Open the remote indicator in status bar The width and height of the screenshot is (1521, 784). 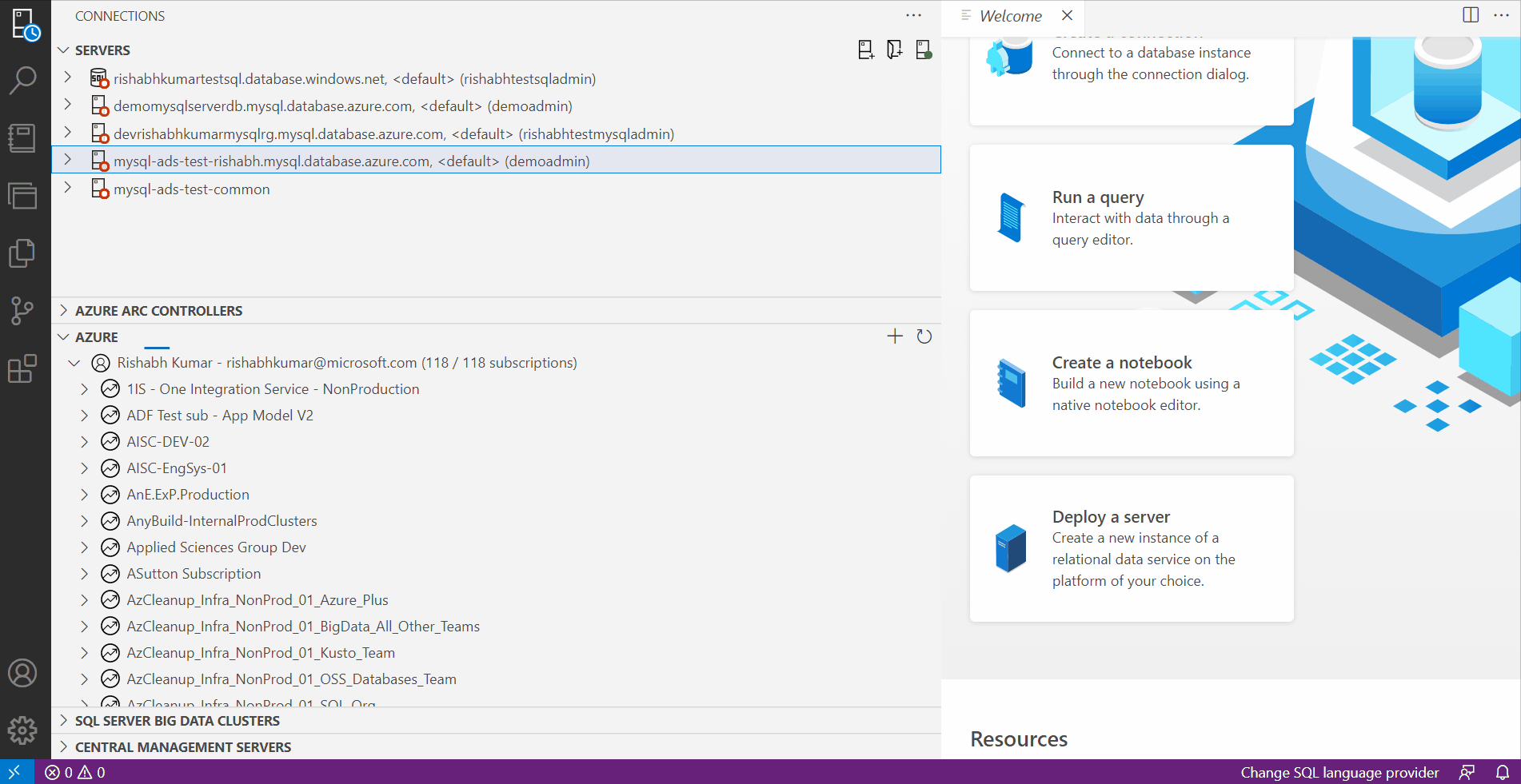pos(16,772)
